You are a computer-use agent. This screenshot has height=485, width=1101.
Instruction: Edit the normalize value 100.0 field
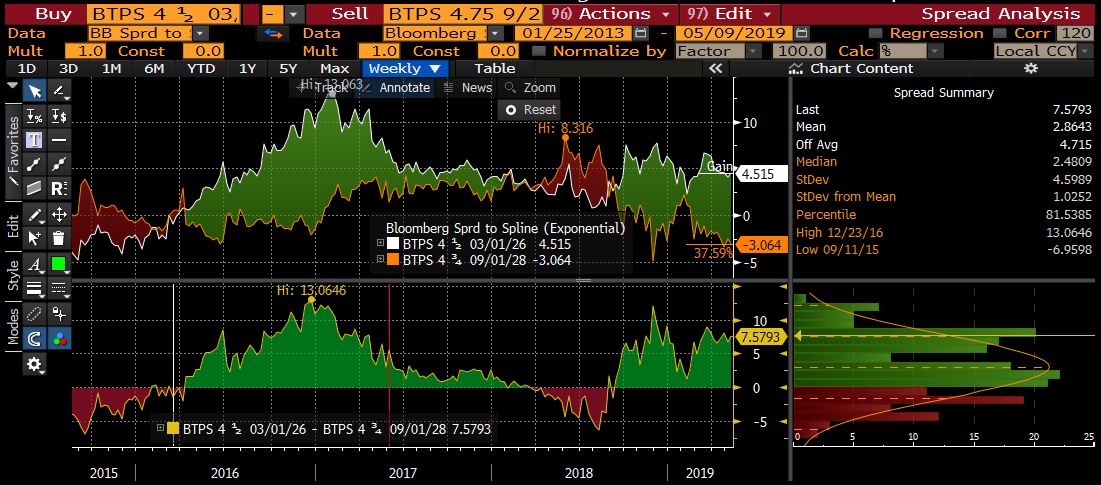point(798,51)
